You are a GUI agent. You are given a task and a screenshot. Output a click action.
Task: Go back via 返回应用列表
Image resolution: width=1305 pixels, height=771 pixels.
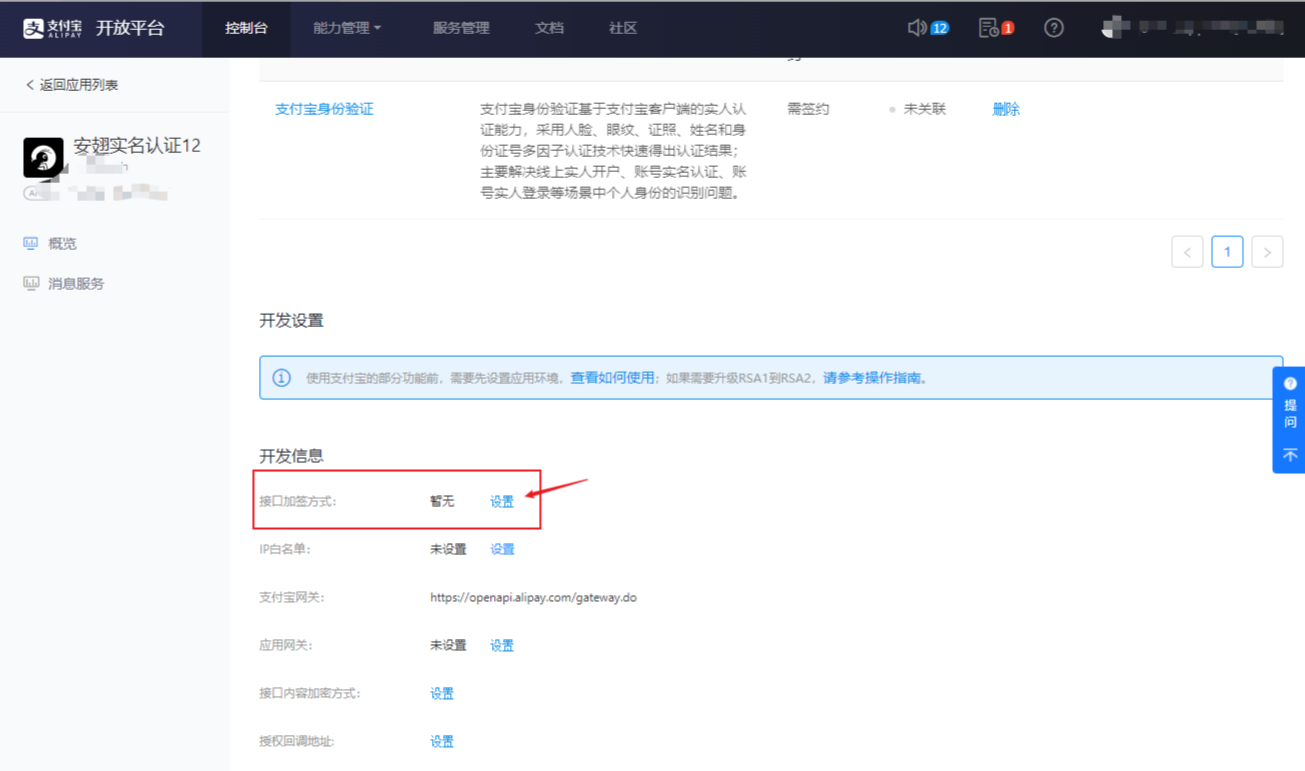[71, 85]
